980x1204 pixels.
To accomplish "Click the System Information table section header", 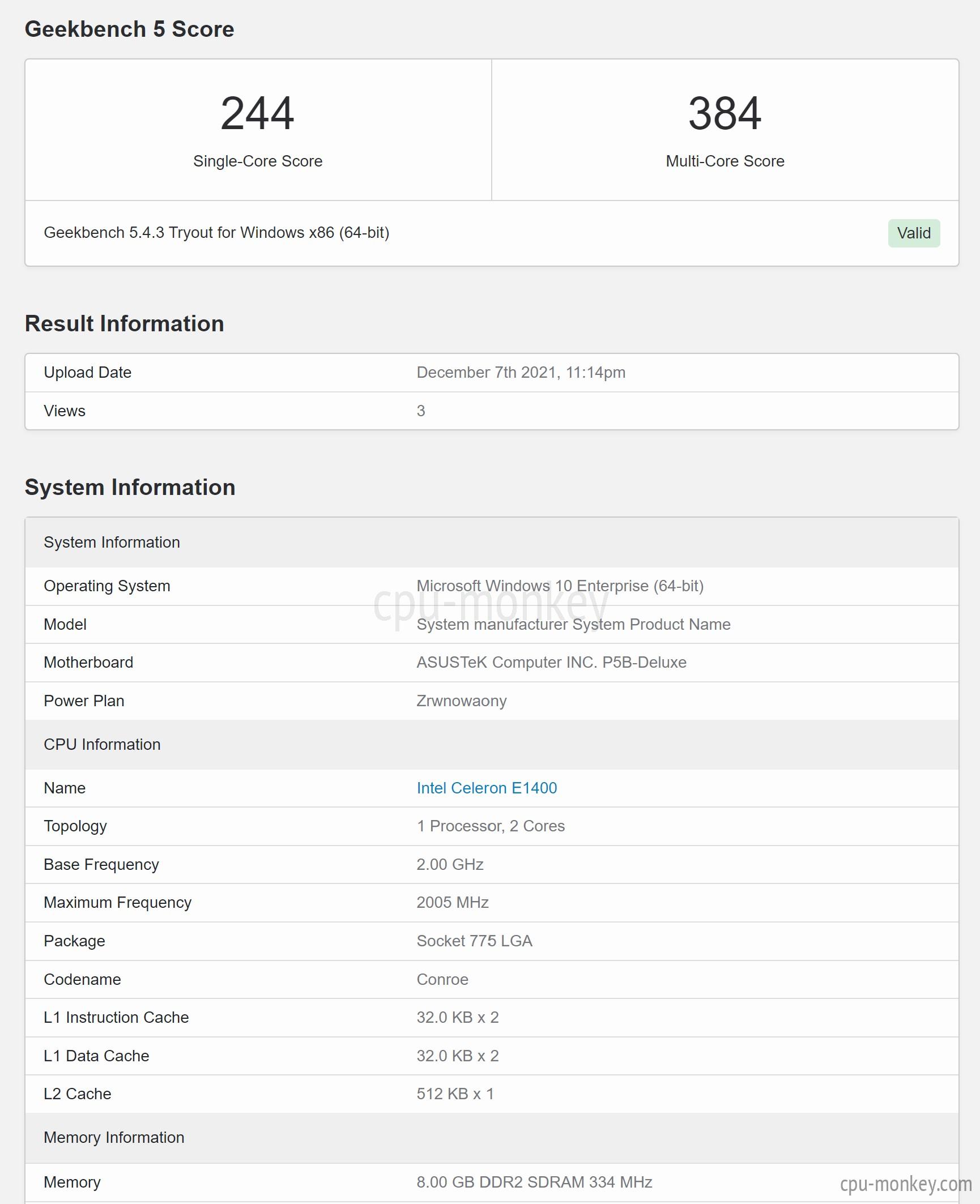I will pos(492,542).
